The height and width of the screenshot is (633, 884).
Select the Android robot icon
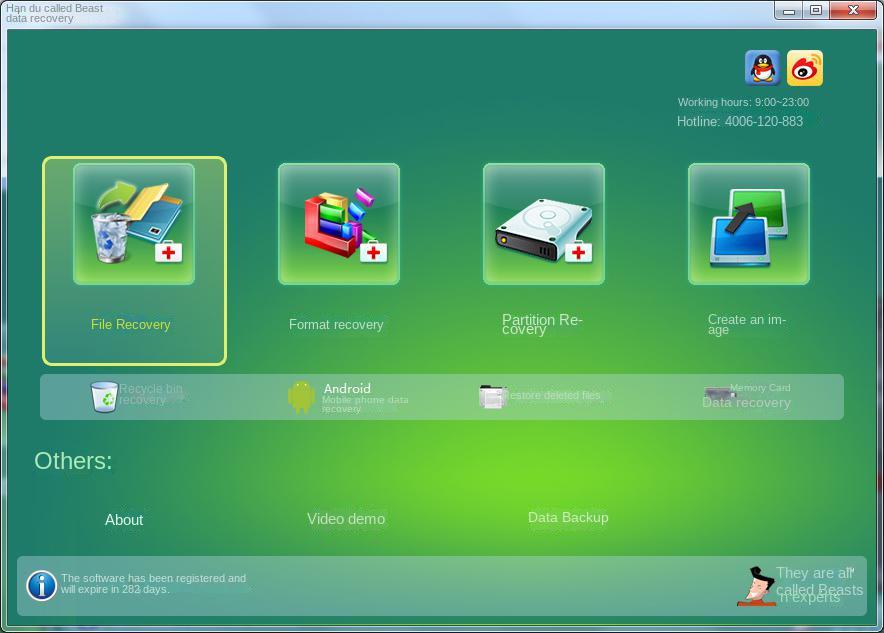302,396
